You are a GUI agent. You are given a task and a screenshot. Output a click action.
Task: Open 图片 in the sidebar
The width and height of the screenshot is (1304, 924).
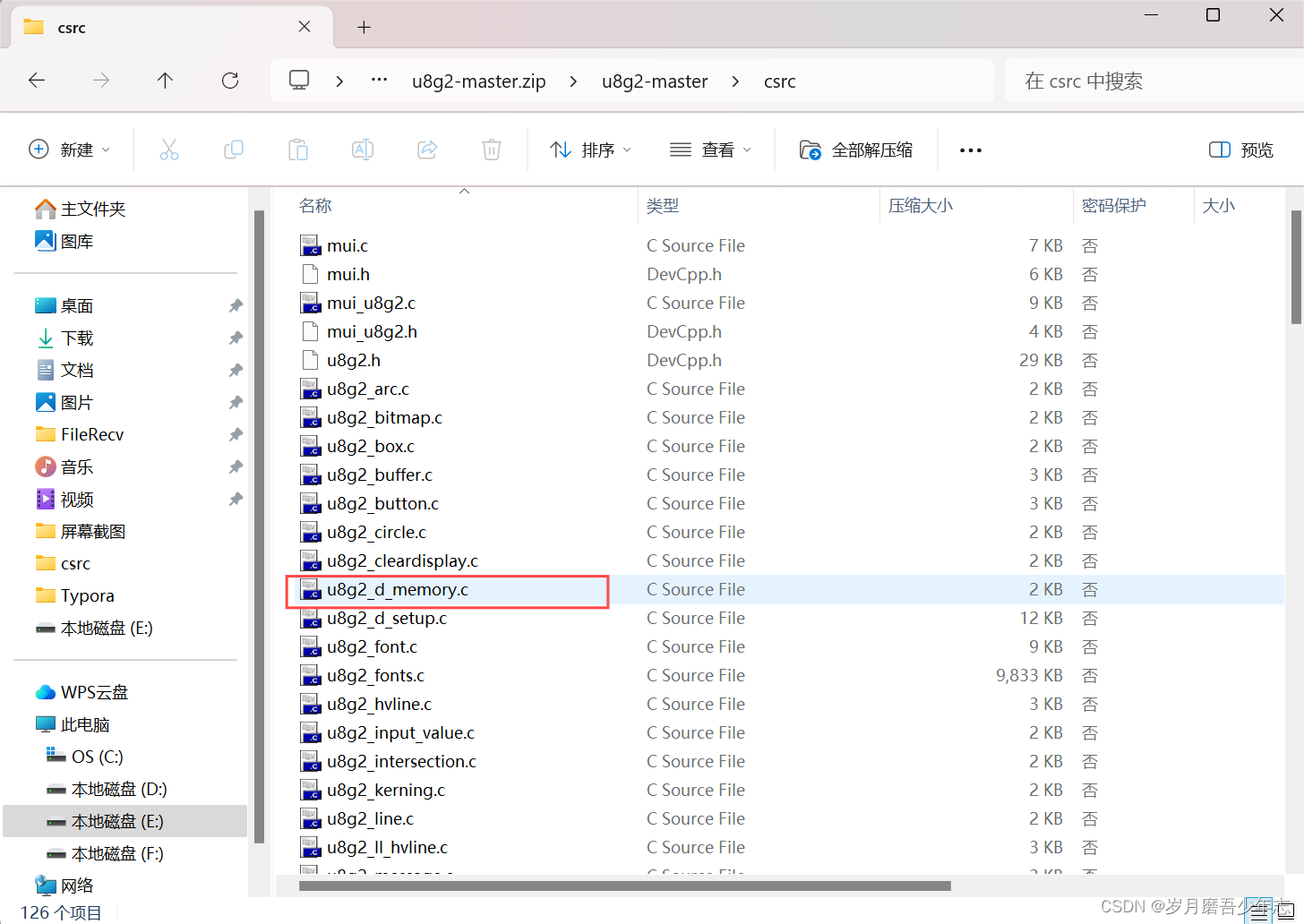pyautogui.click(x=64, y=402)
